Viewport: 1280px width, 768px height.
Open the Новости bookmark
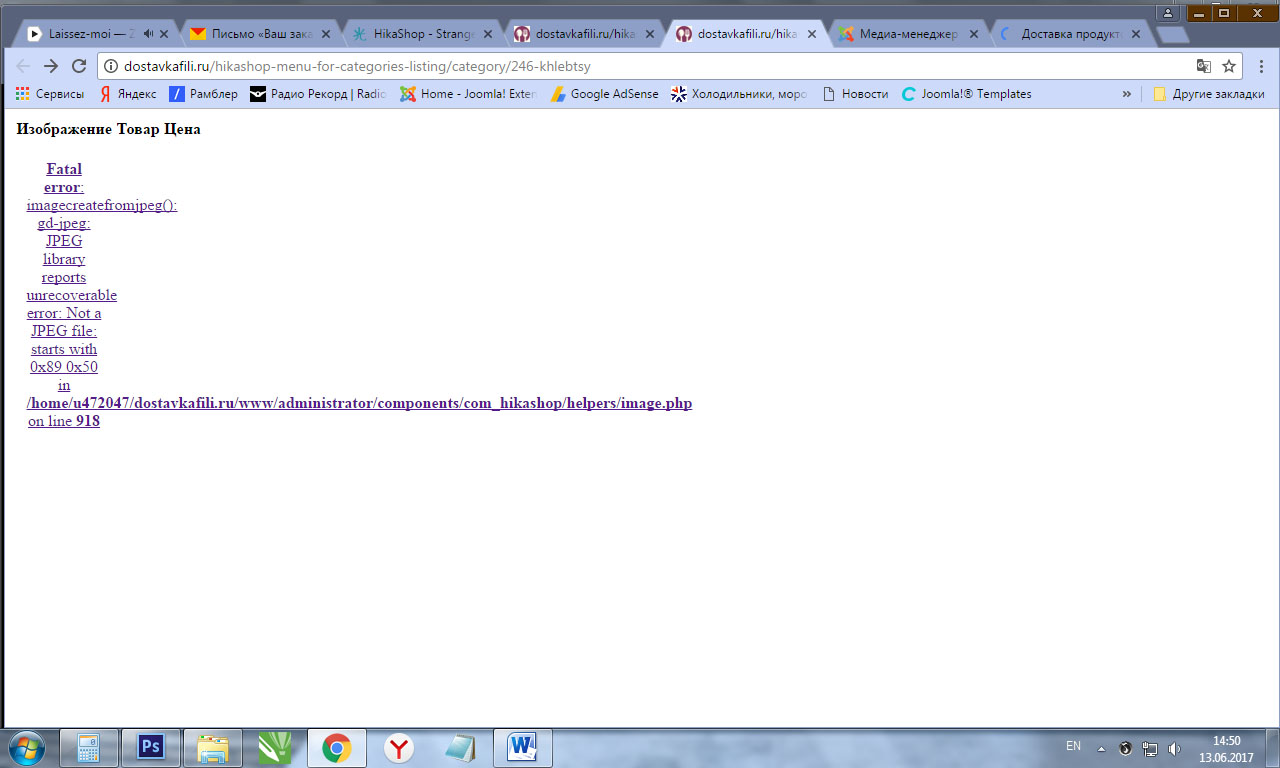coord(855,94)
